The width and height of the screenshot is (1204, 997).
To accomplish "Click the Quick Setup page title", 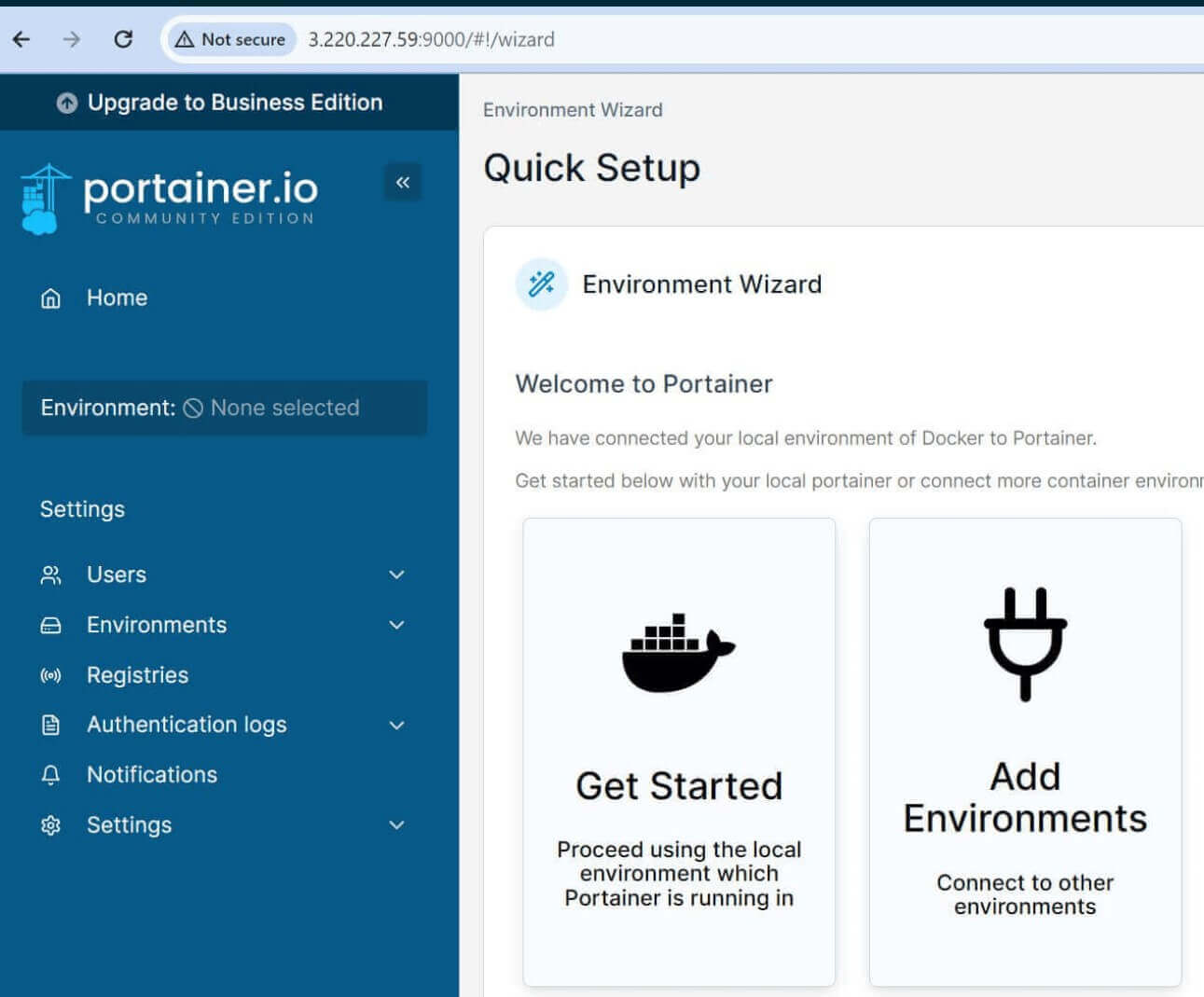I will click(591, 168).
